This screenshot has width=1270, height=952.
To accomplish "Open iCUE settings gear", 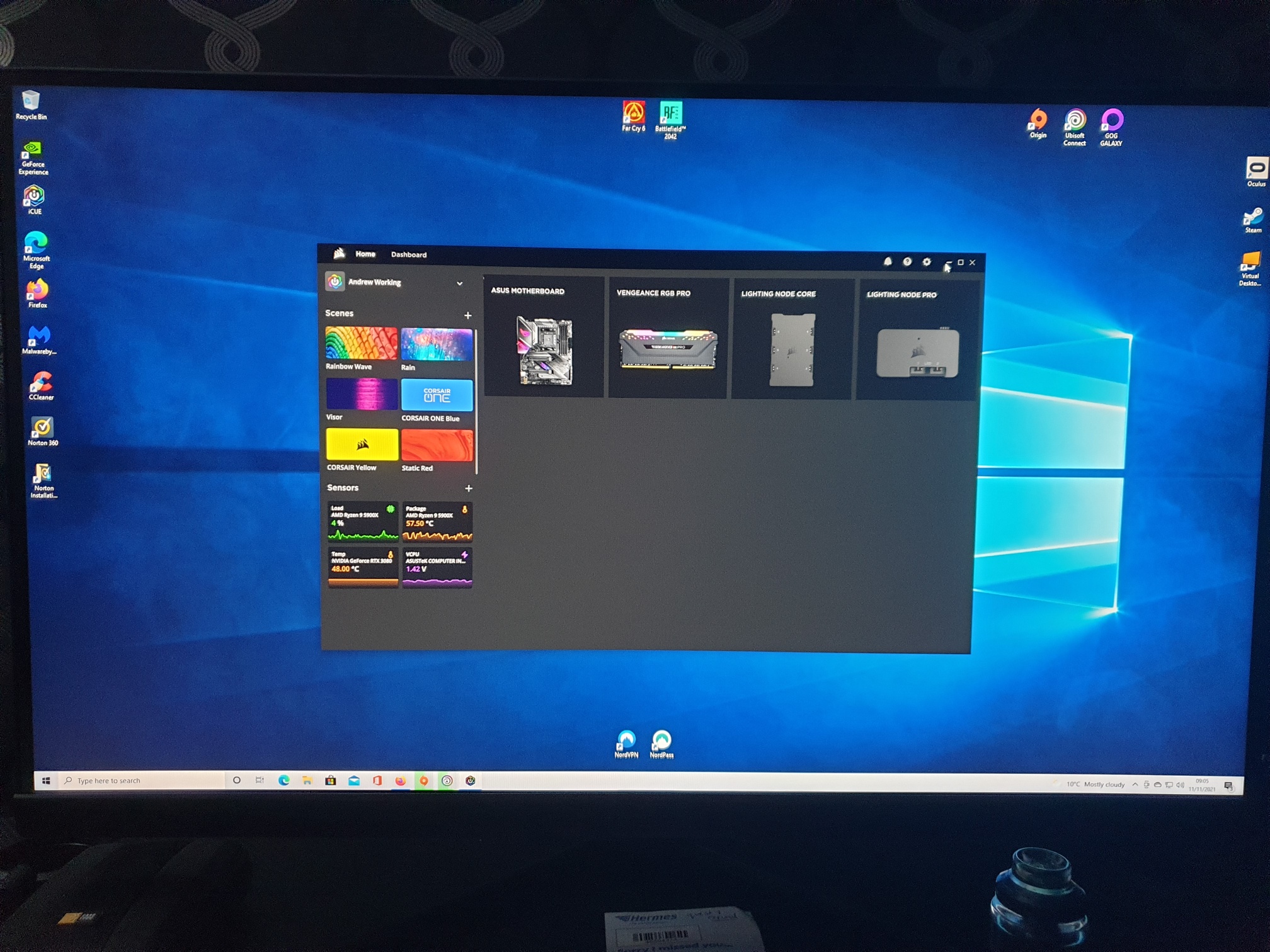I will coord(927,262).
